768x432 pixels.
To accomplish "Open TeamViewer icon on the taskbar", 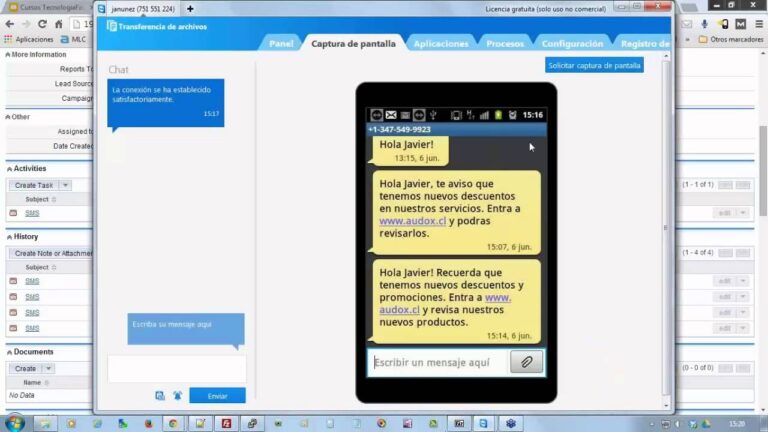I will pyautogui.click(x=483, y=423).
